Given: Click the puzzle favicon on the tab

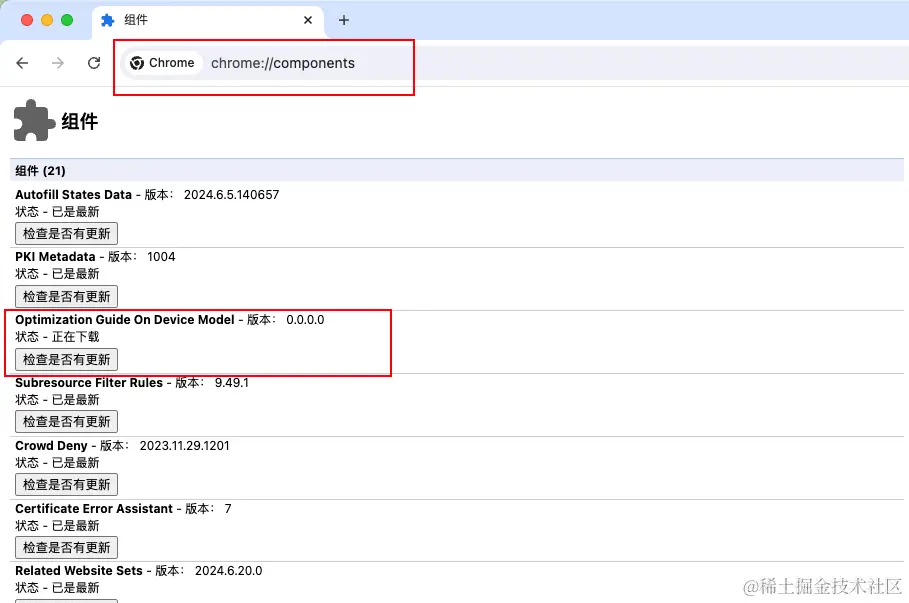Looking at the screenshot, I should [x=107, y=20].
